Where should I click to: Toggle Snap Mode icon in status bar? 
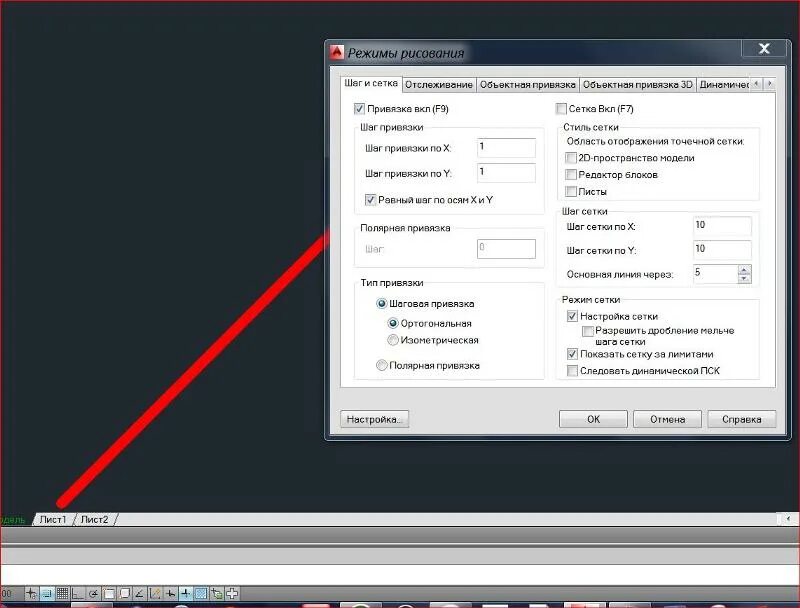[x=47, y=593]
